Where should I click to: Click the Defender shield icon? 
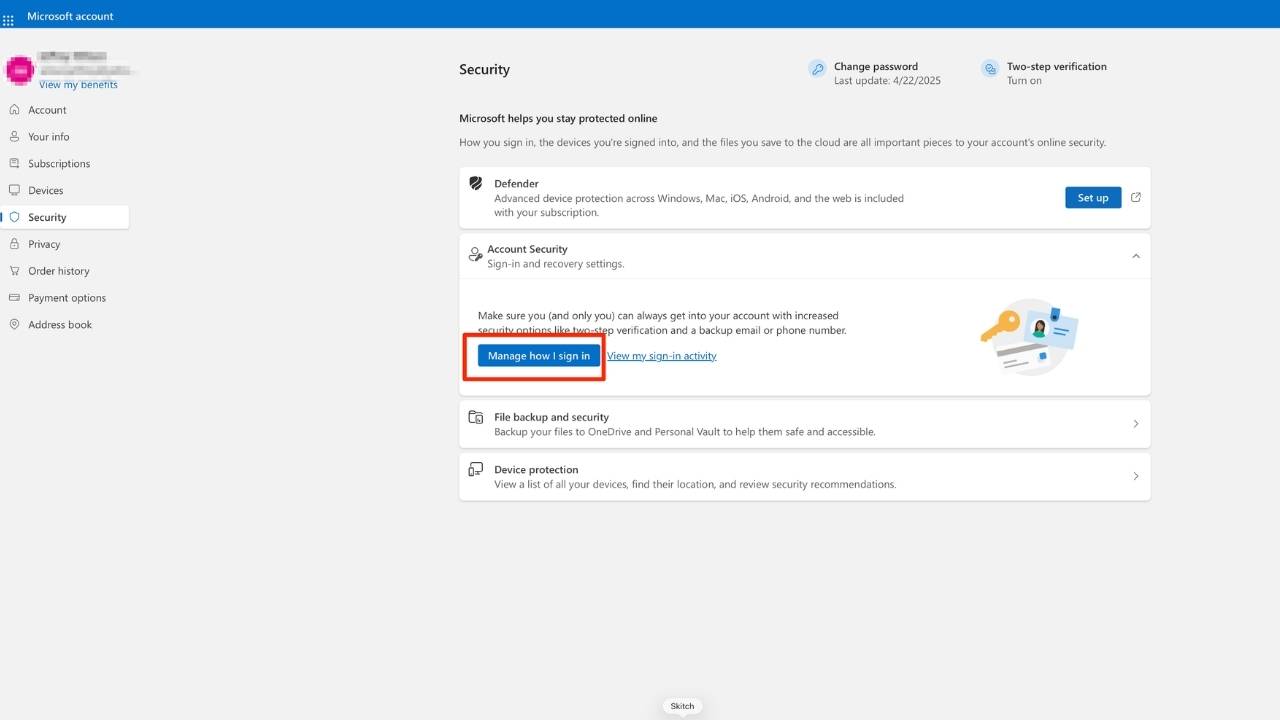476,184
